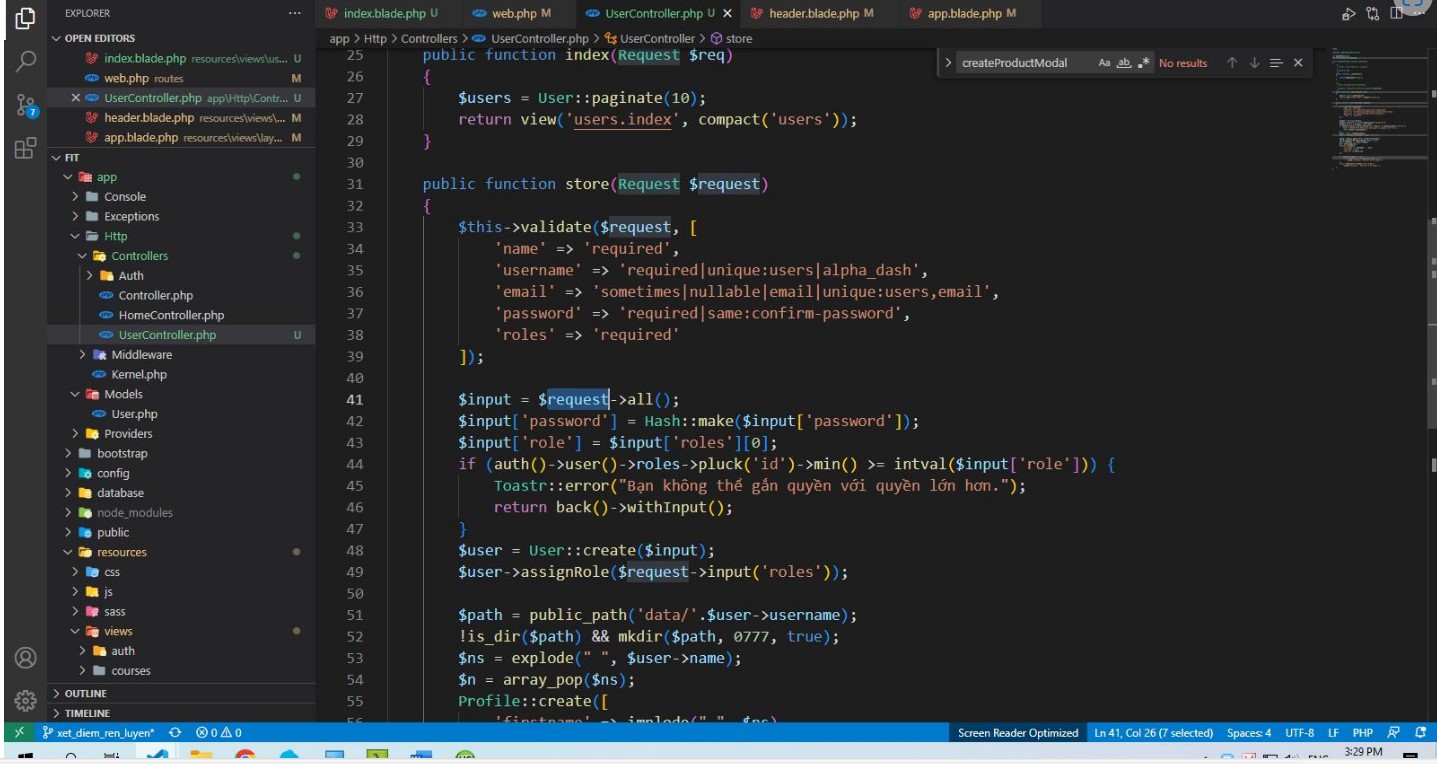Screen dimensions: 1437x764
Task: Switch to the web.php tab
Action: click(x=514, y=14)
